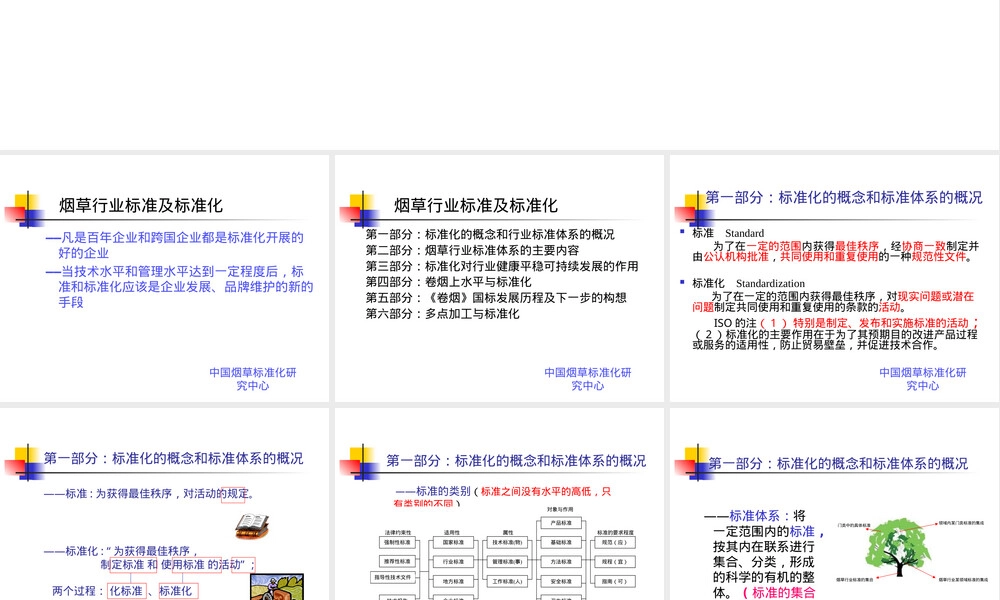
Task: Click bullet 当技术水平和管理水平达到一定程度后
Action: pyautogui.click(x=180, y=287)
